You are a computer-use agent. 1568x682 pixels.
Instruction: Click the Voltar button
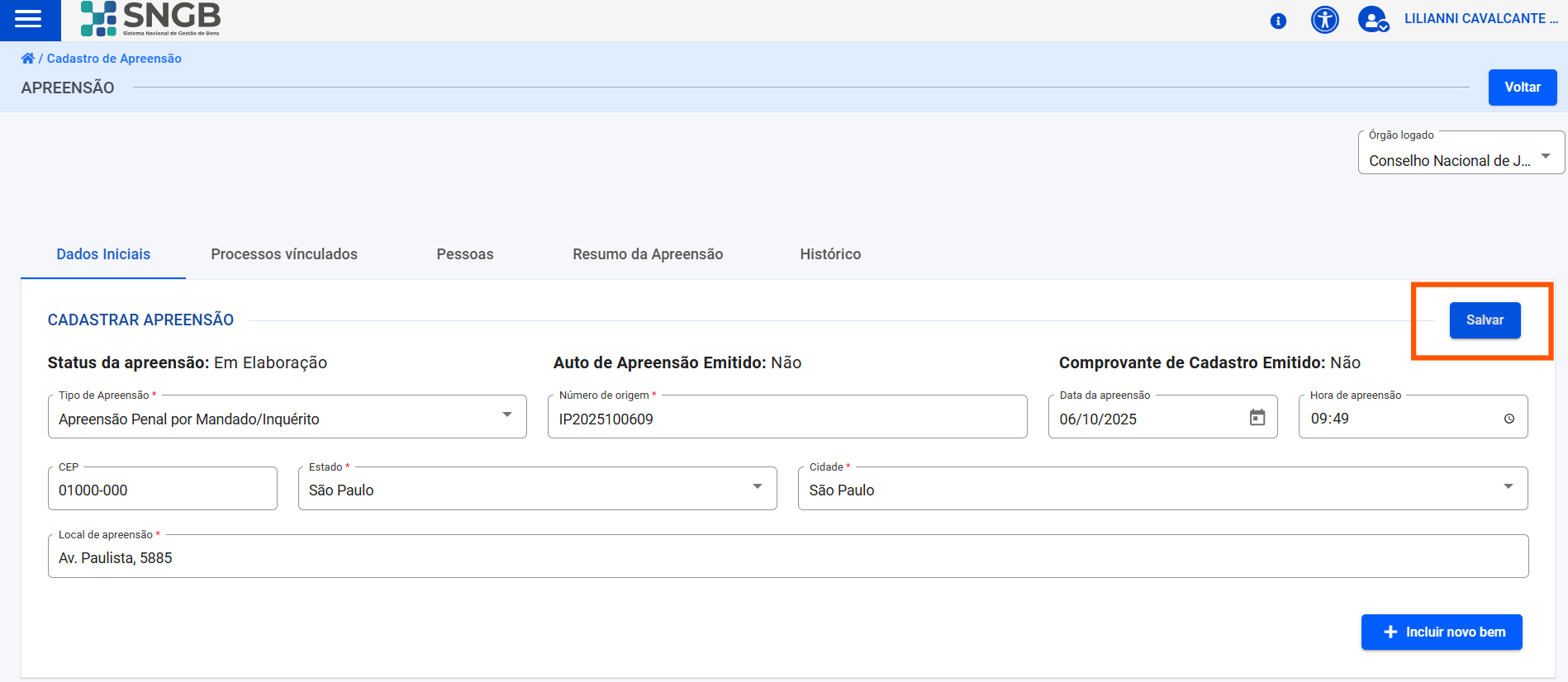click(x=1522, y=88)
